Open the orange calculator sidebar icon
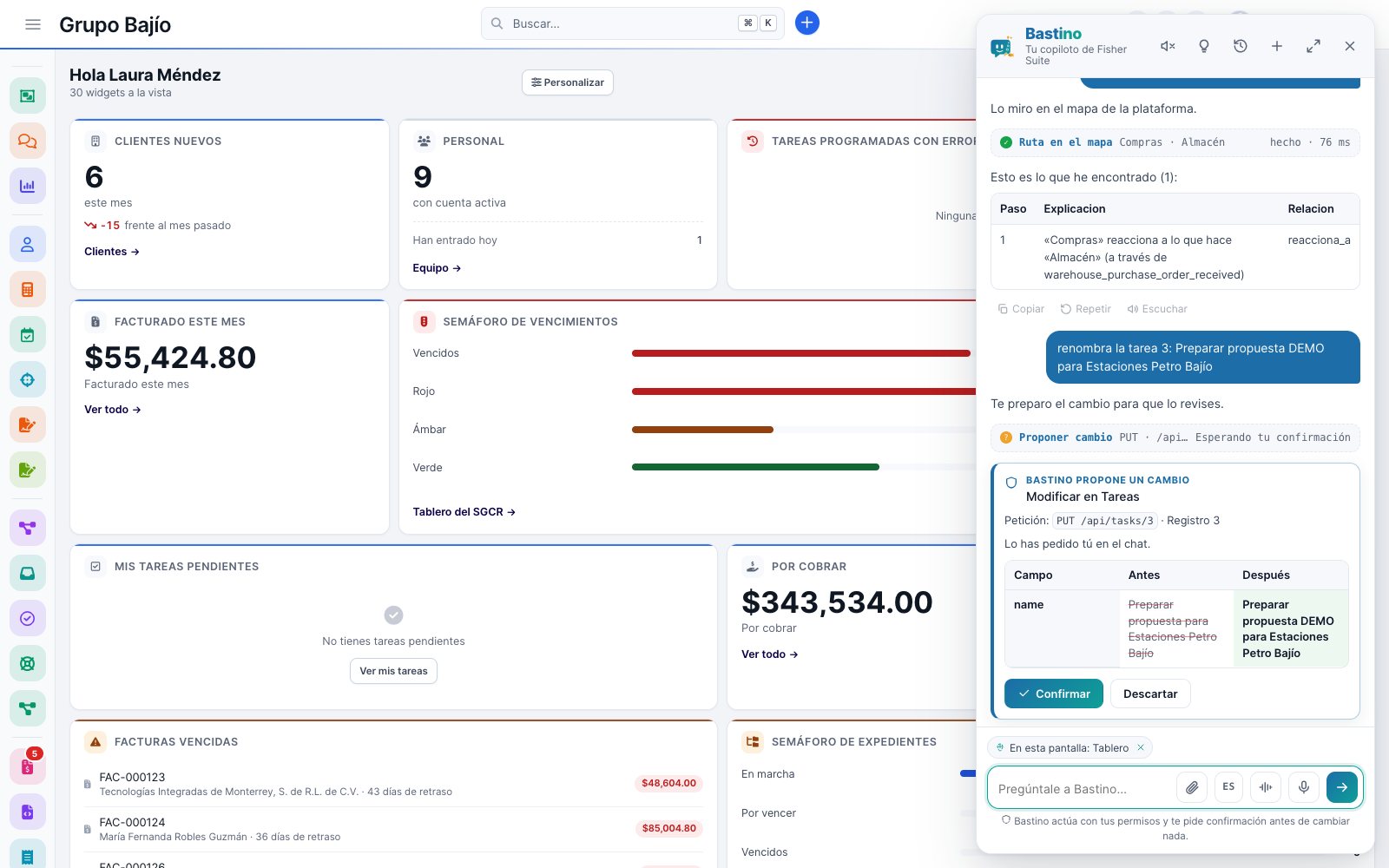 [x=28, y=290]
